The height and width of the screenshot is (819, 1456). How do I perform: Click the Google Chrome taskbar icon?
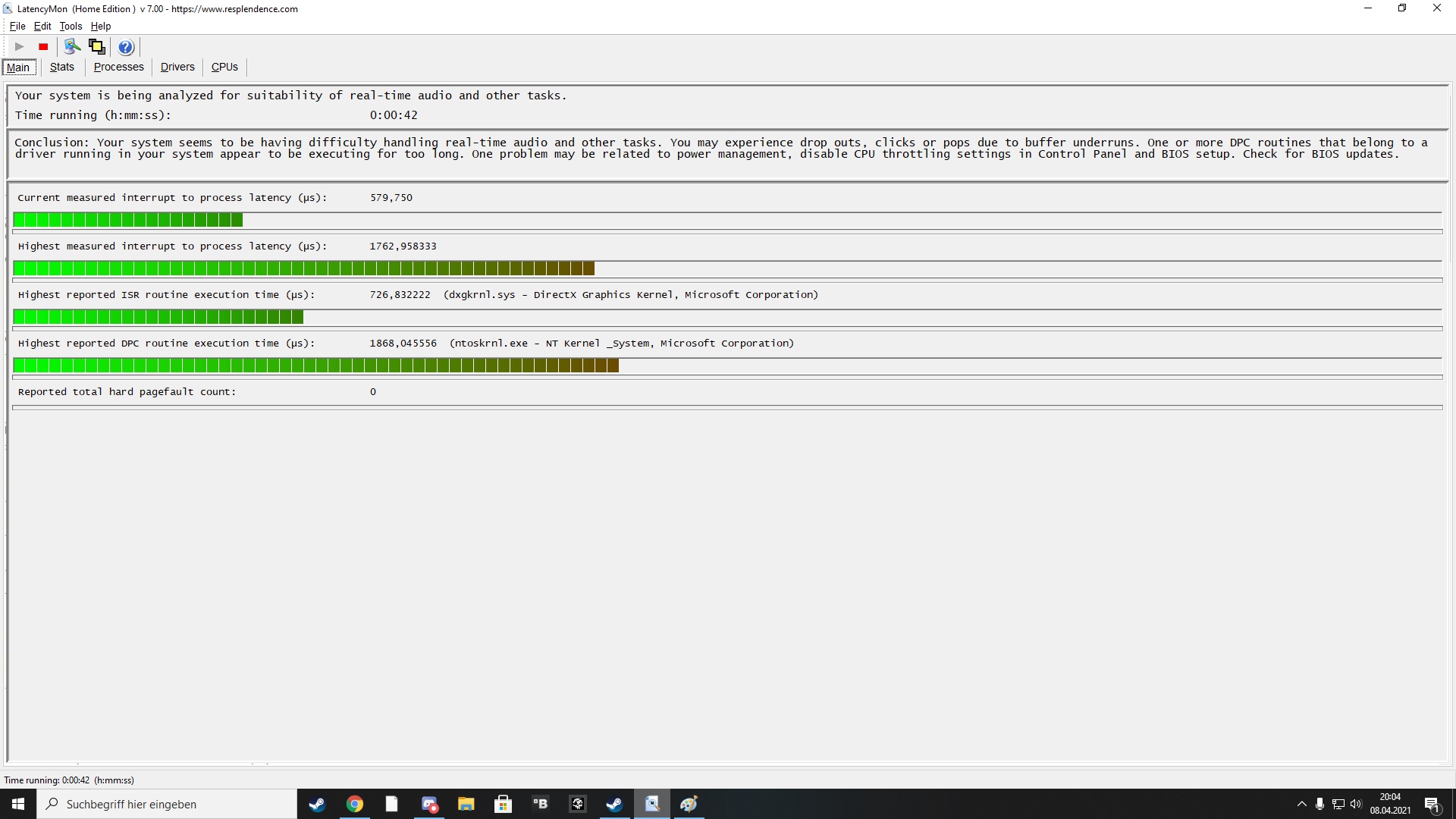(355, 804)
